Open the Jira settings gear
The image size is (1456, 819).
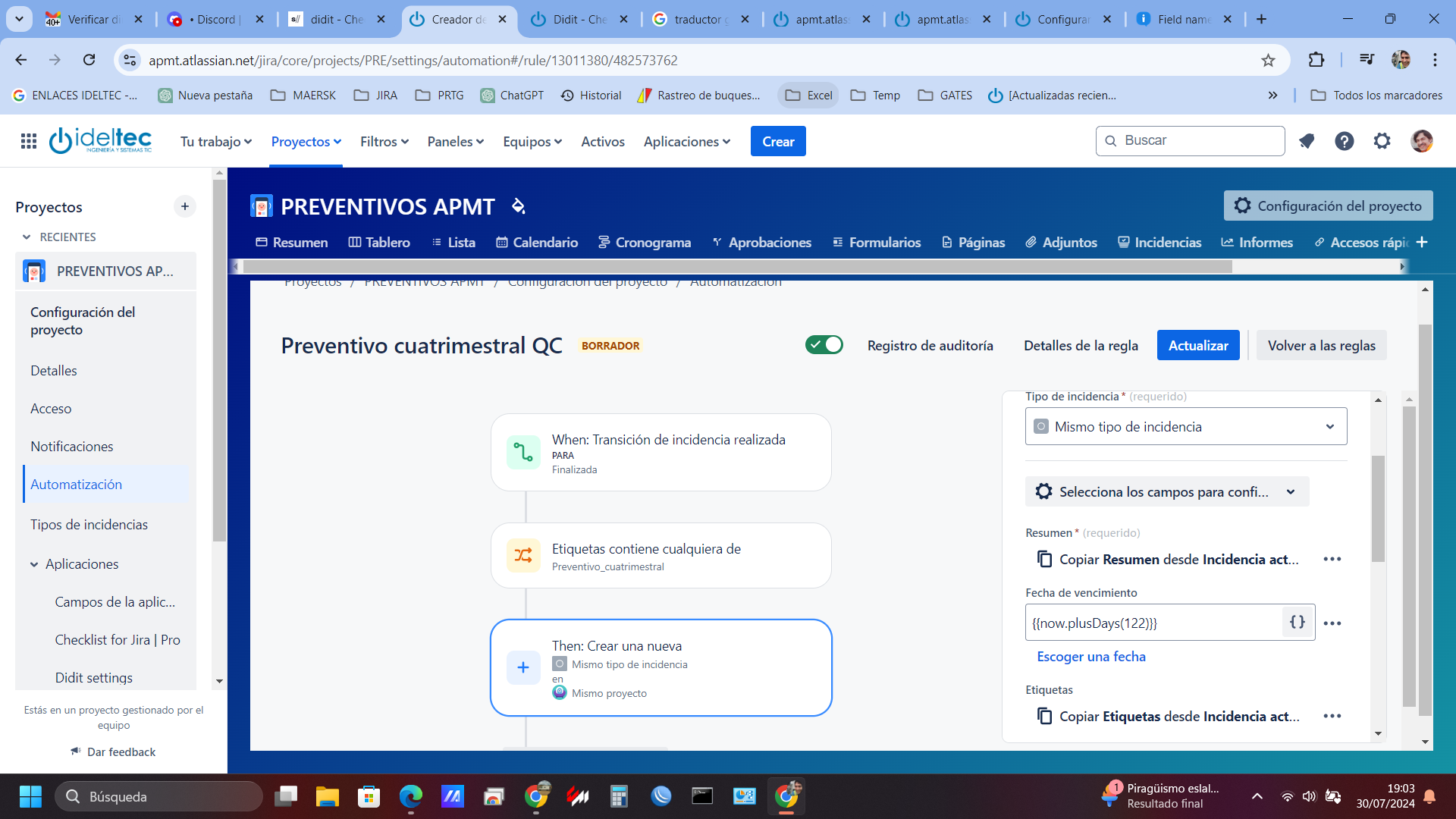1382,141
